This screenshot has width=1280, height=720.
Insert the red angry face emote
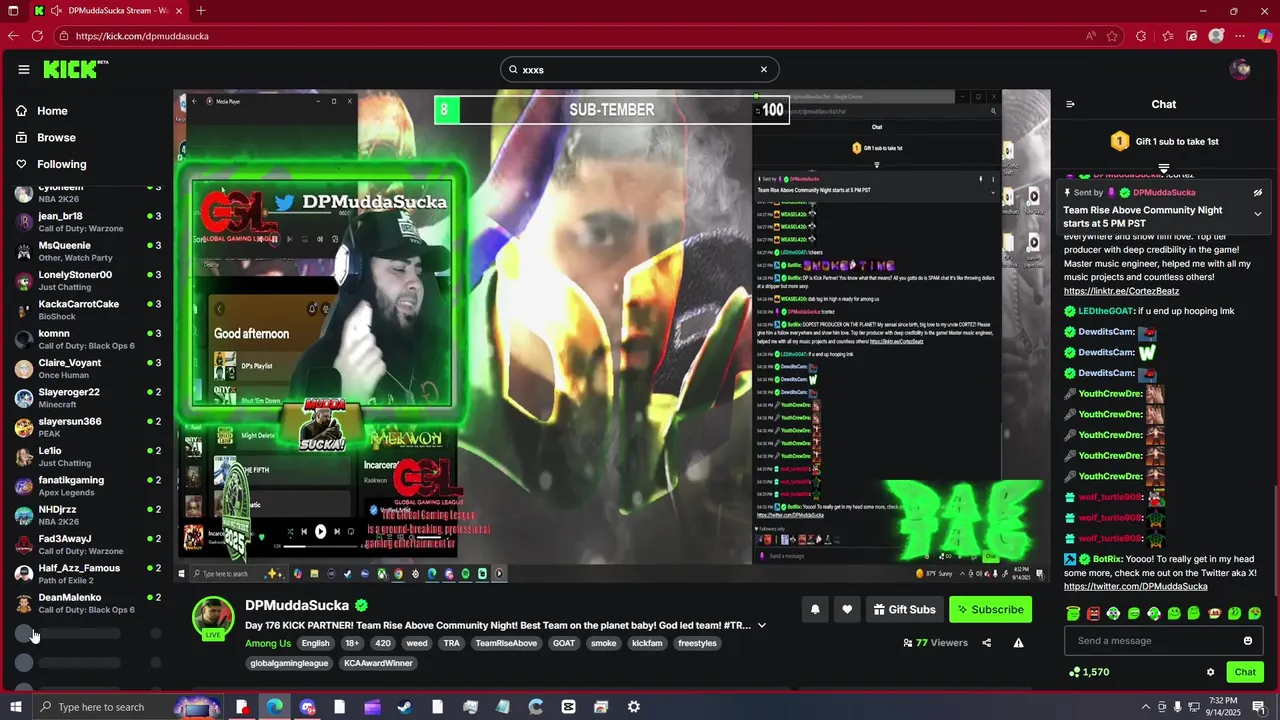point(1093,613)
